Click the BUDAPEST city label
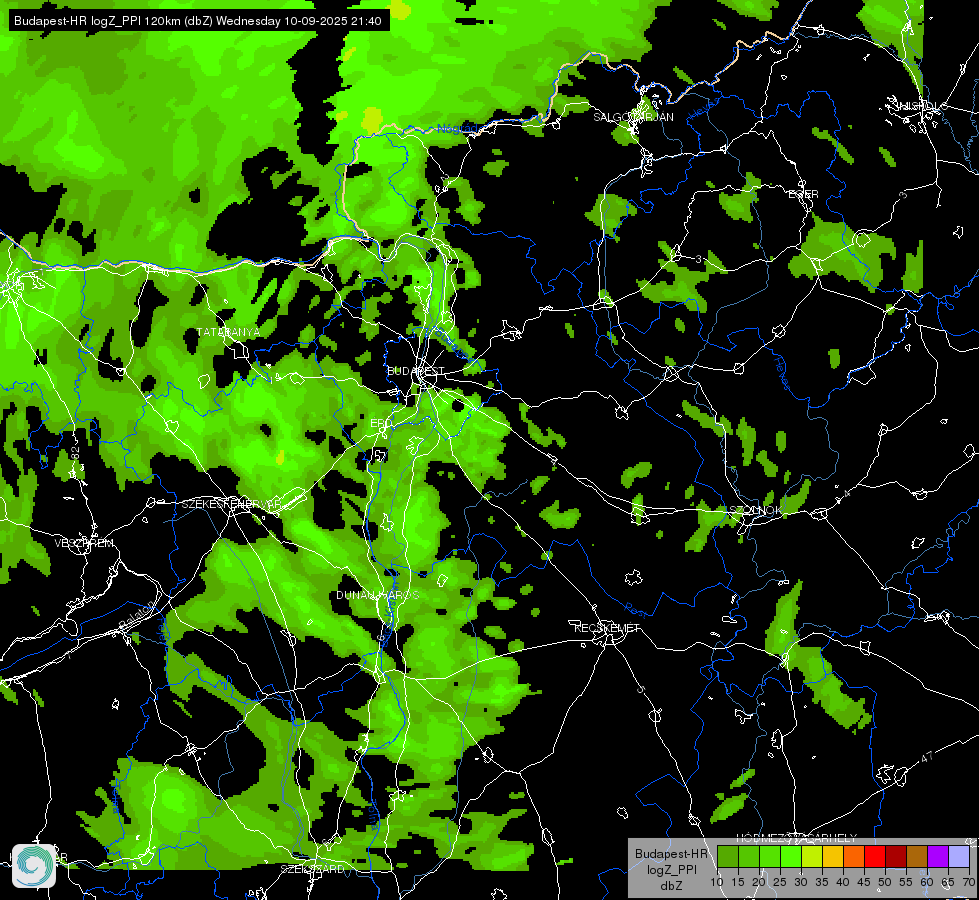 coord(416,371)
